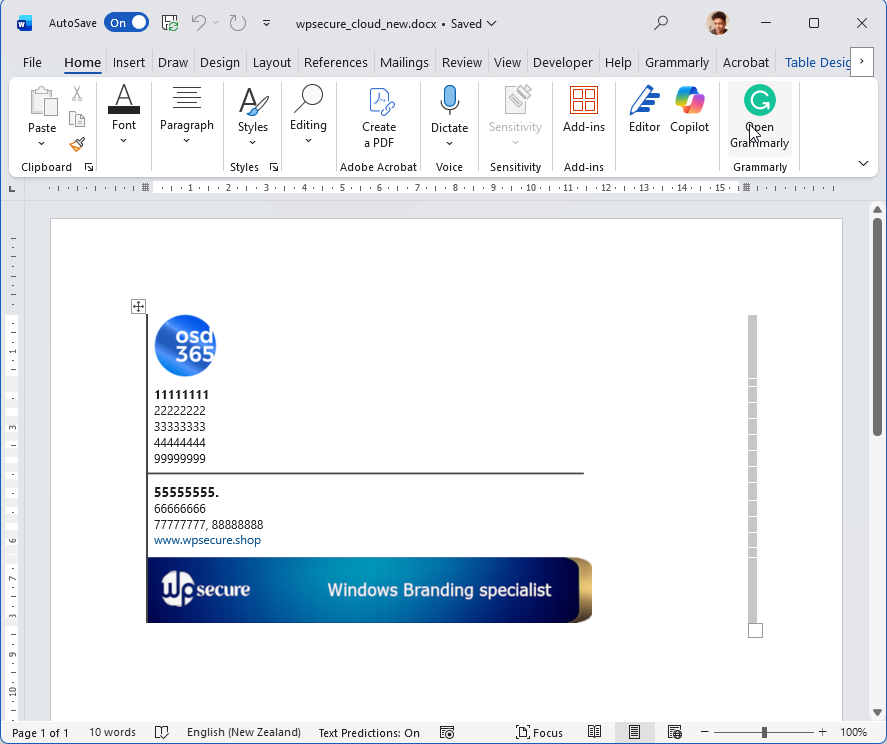Expand the Dictate dropdown arrow
887x744 pixels.
point(449,143)
